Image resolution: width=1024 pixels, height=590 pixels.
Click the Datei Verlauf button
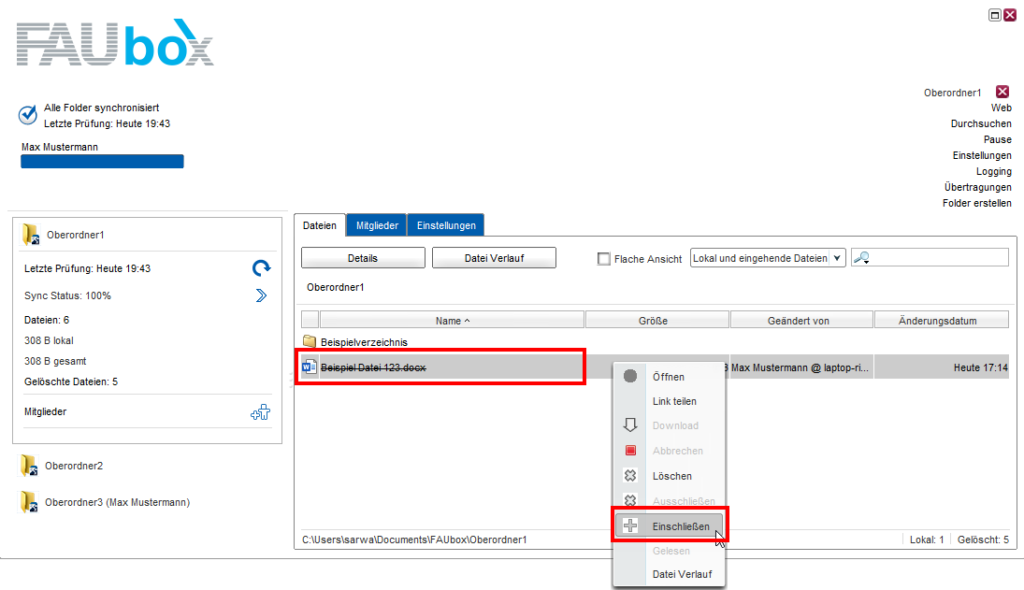[x=493, y=258]
